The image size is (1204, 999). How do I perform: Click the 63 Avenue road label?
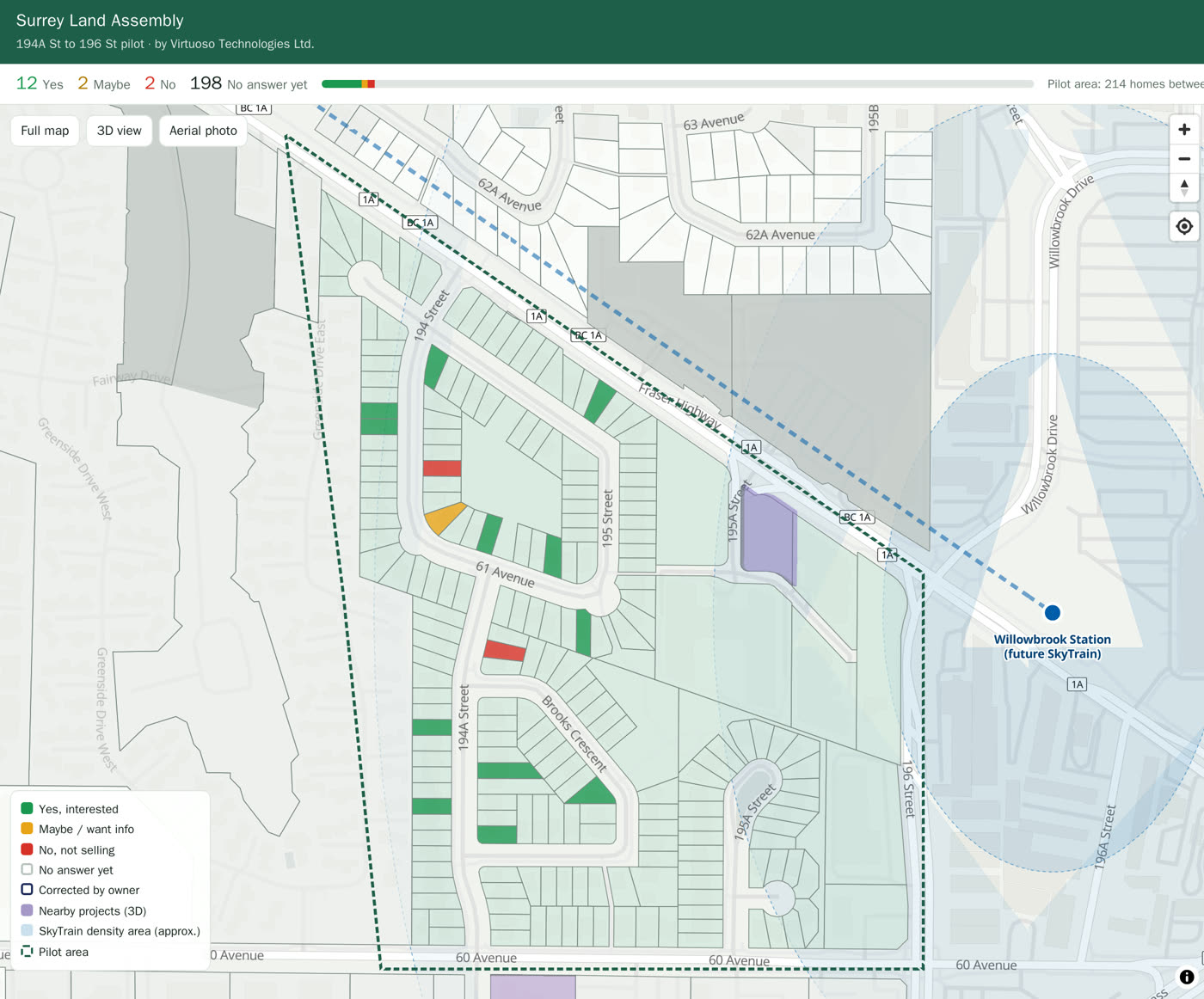click(x=714, y=121)
